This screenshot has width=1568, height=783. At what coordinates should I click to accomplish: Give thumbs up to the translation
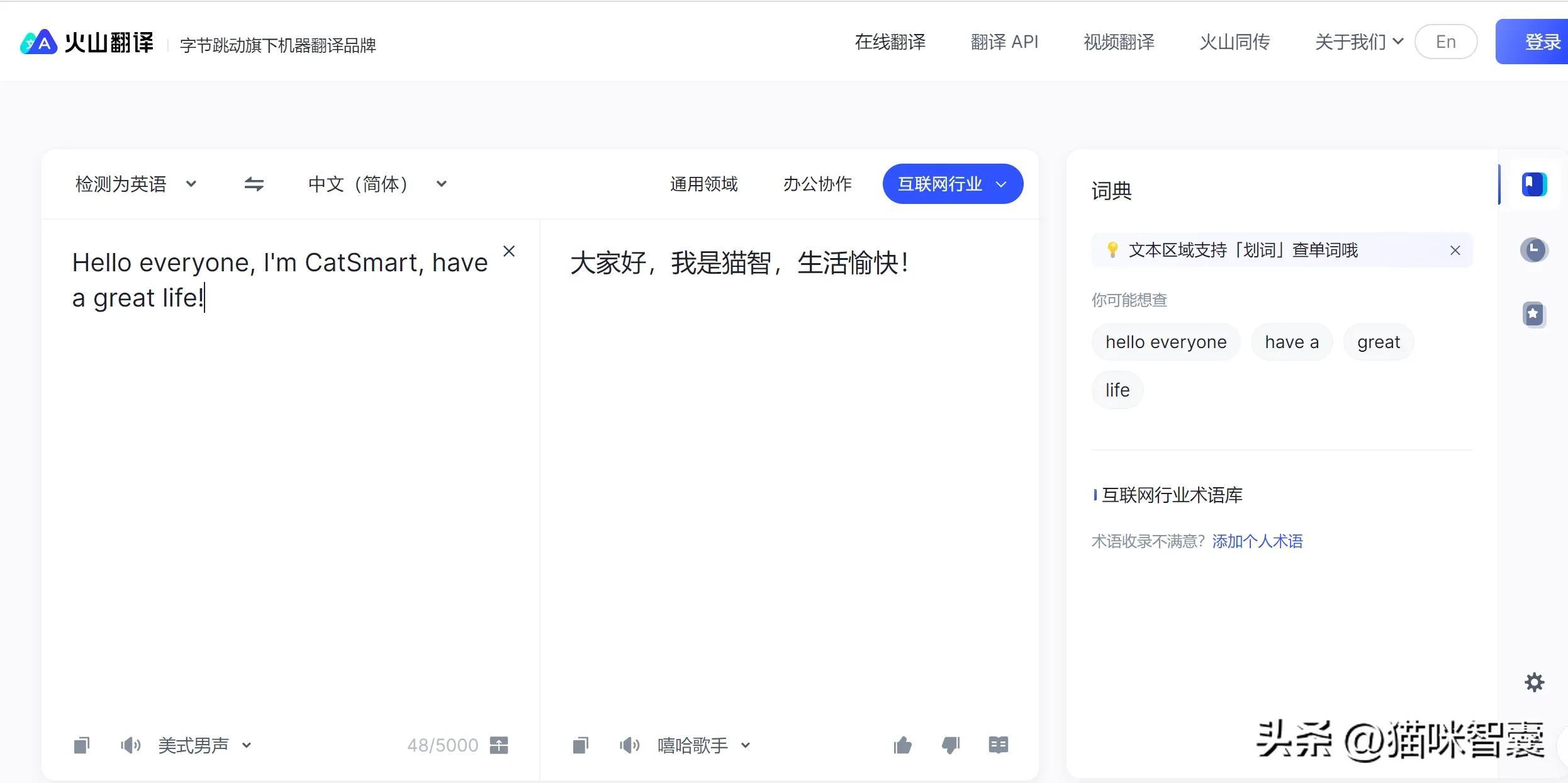(x=902, y=745)
